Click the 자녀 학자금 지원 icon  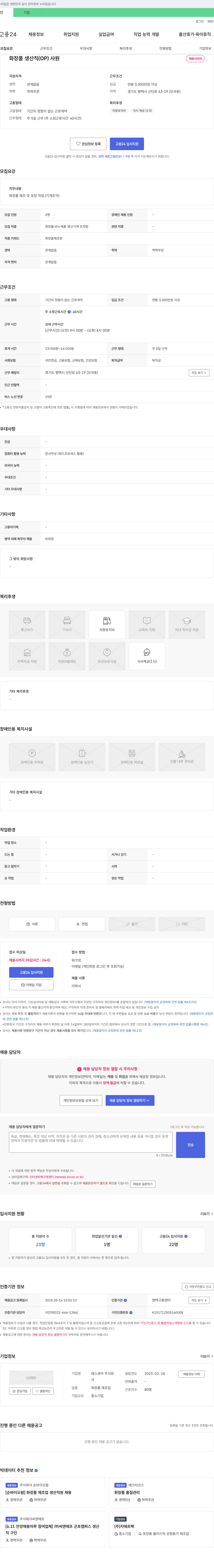[x=187, y=625]
